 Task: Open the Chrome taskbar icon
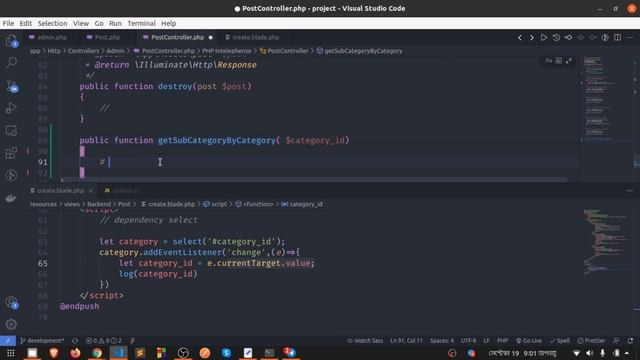point(97,353)
